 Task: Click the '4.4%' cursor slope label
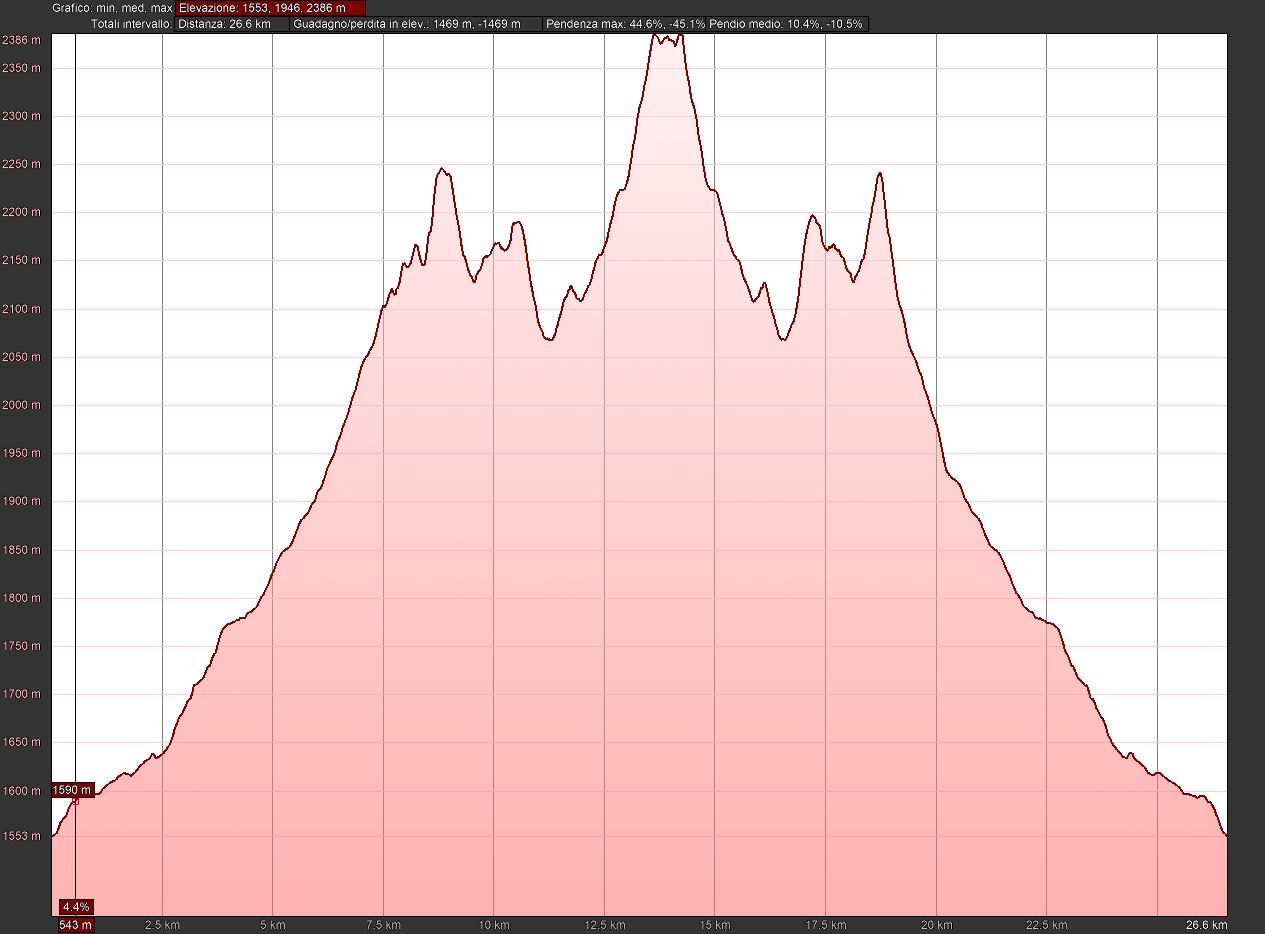(76, 907)
